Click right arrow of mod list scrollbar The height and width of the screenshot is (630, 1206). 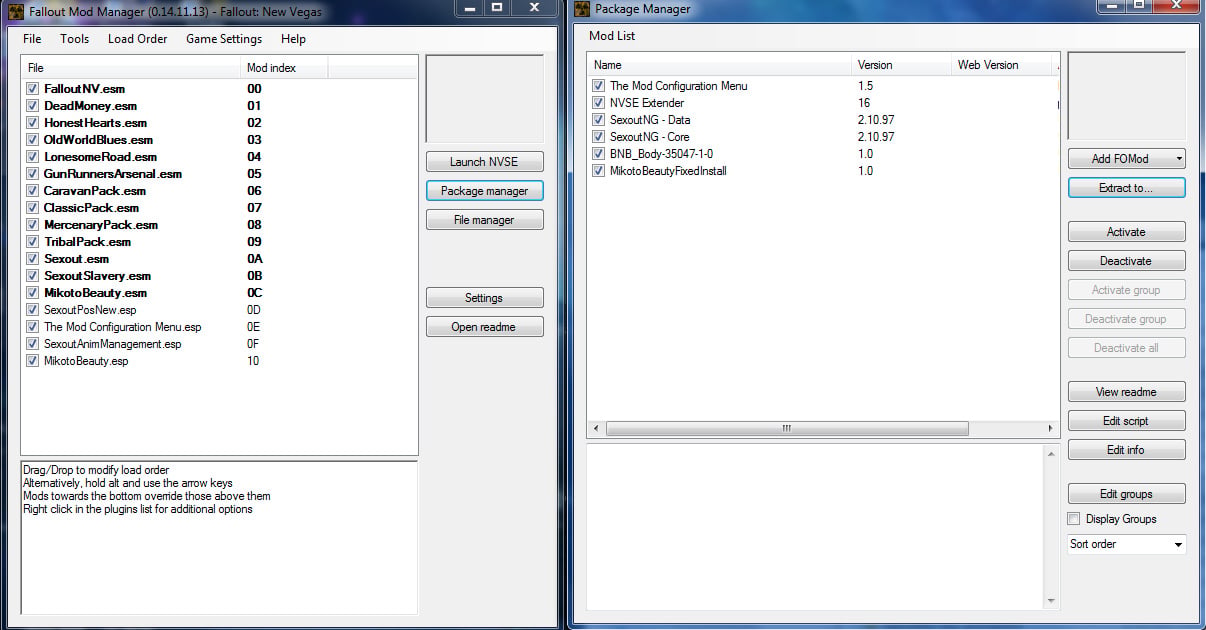(x=1050, y=428)
